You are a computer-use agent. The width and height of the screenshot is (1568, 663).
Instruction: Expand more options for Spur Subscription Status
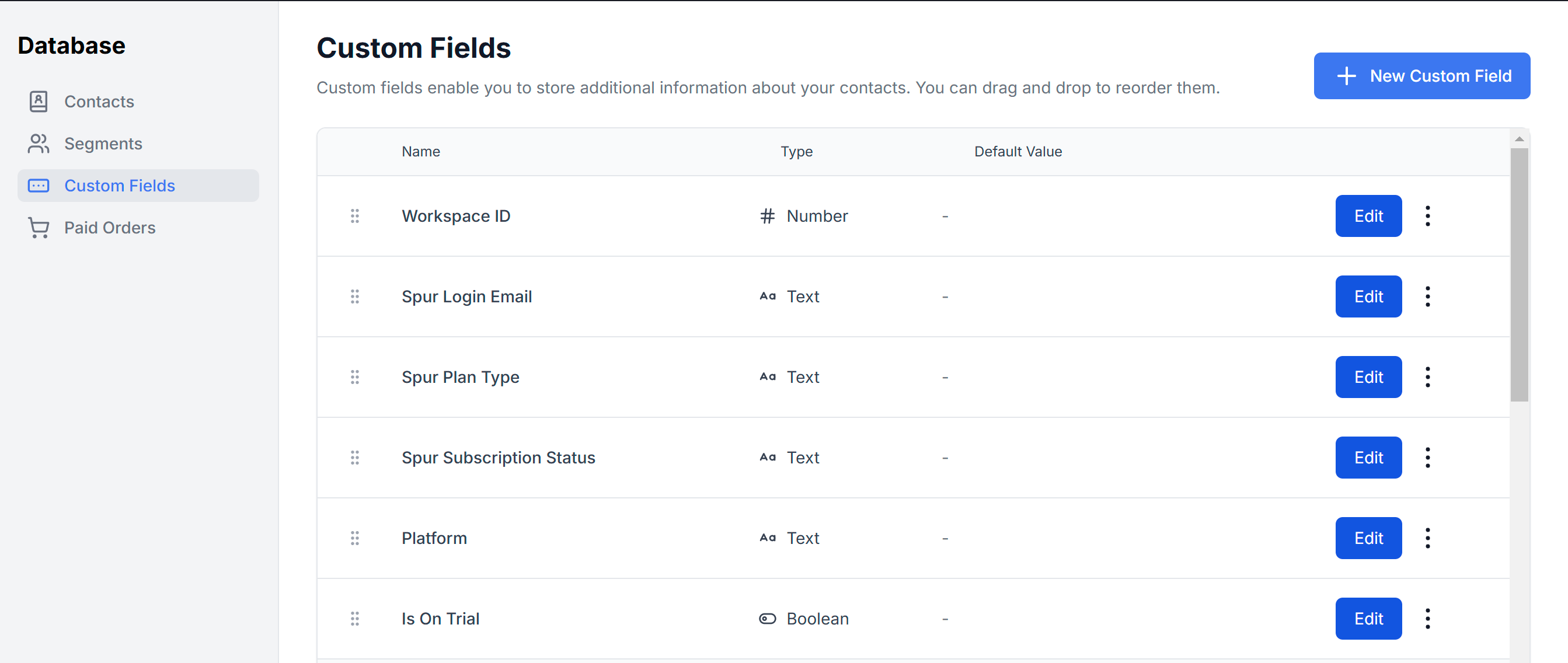[1427, 457]
